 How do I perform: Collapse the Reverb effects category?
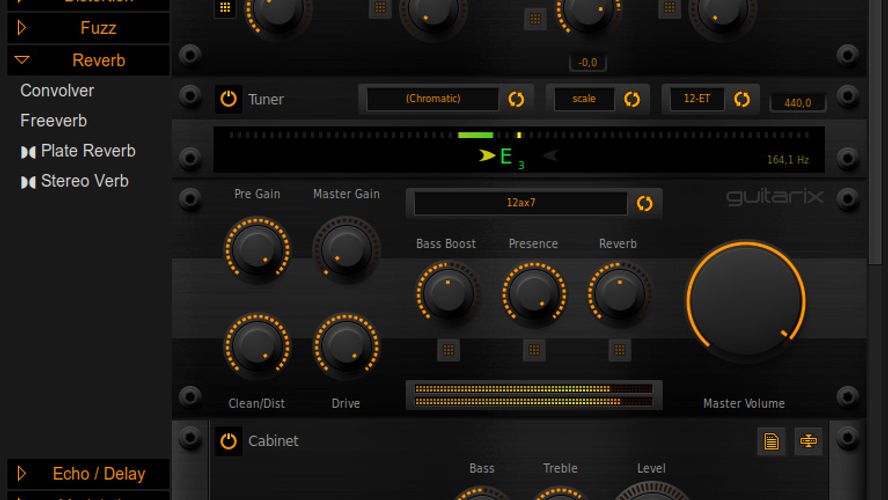[x=88, y=60]
